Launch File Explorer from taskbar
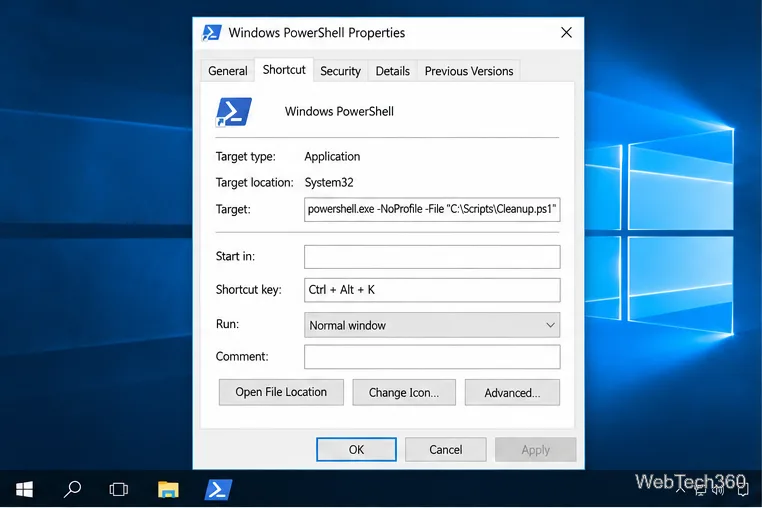This screenshot has width=762, height=508. pyautogui.click(x=168, y=489)
